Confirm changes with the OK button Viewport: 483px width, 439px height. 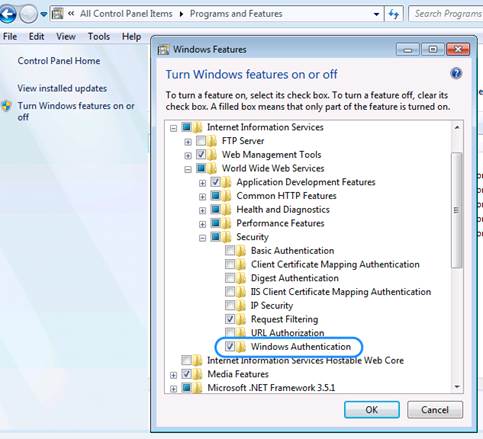click(x=372, y=409)
